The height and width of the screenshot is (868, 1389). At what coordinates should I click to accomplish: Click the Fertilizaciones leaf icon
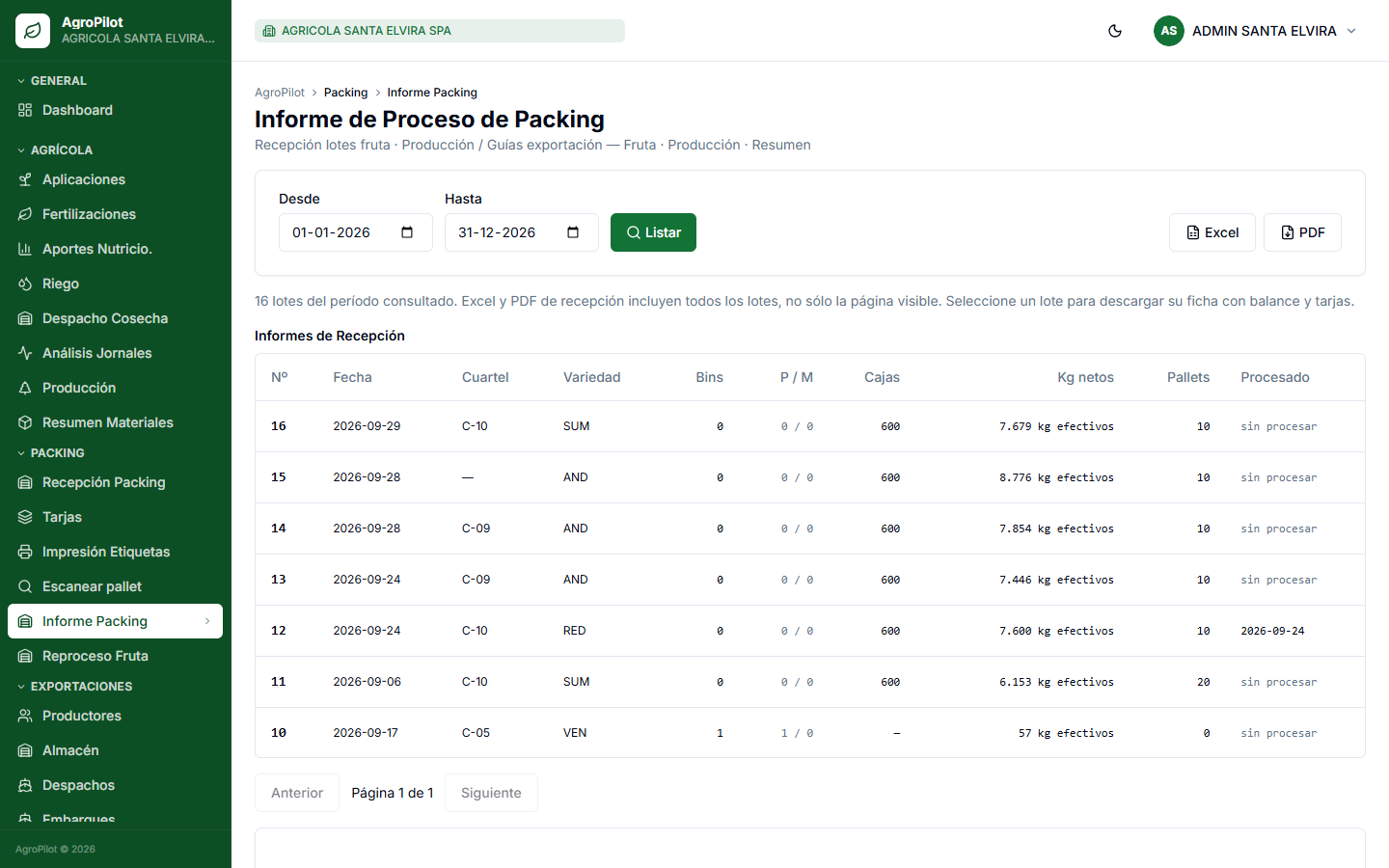25,214
